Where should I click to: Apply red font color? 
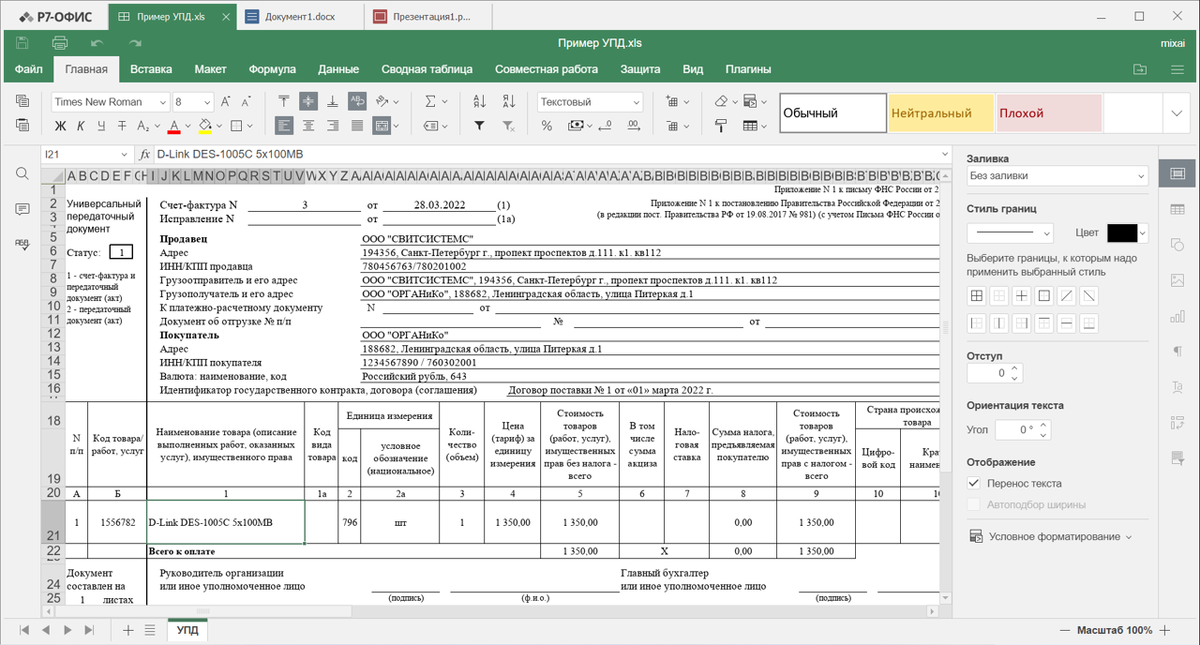click(x=174, y=126)
